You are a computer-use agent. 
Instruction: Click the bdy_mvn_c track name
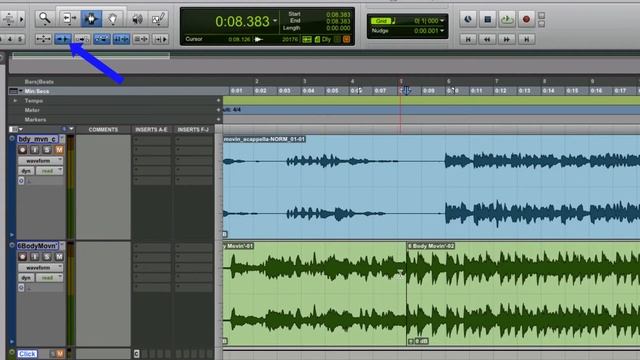tap(37, 139)
